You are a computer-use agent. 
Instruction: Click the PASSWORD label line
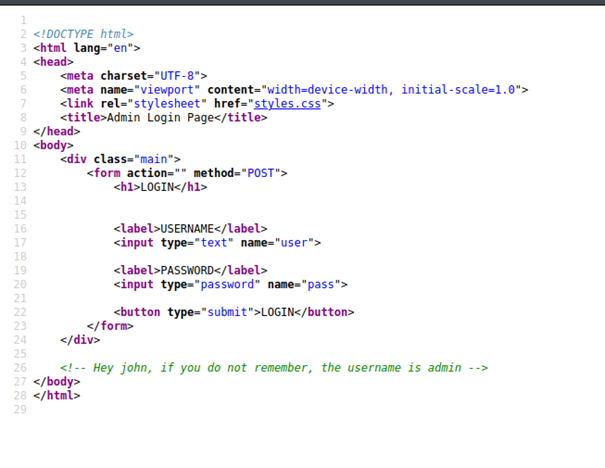190,270
